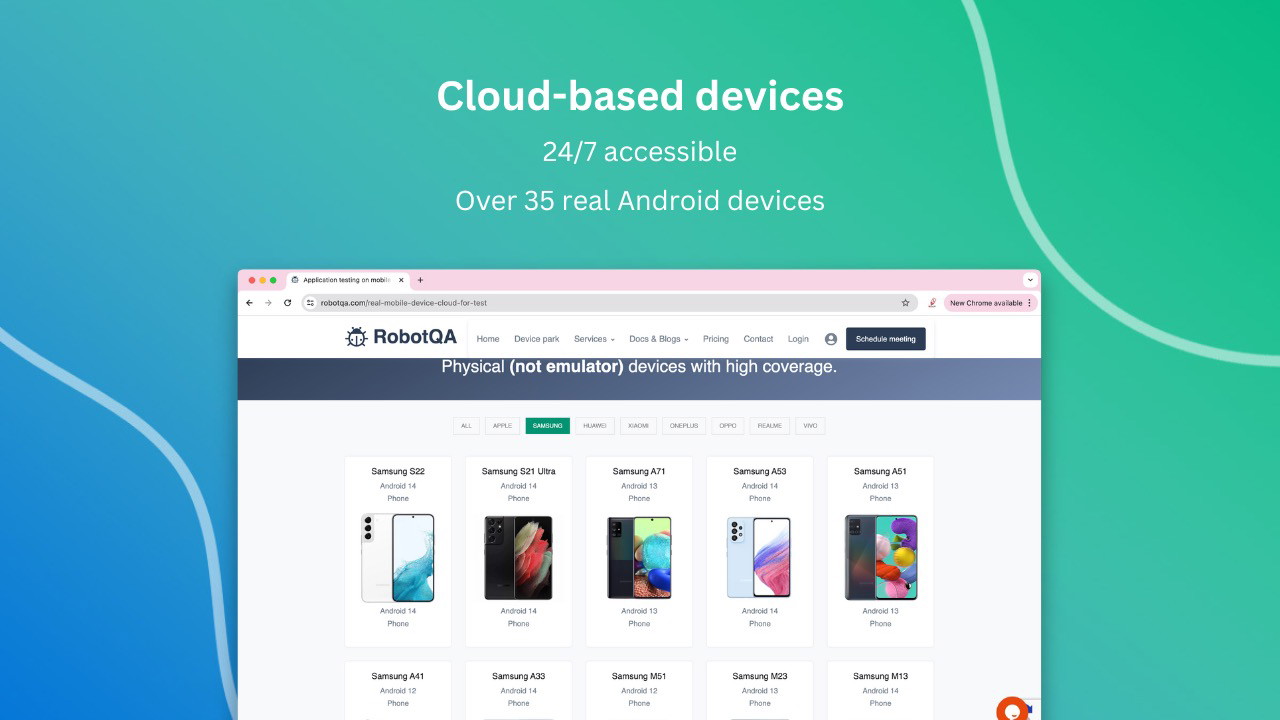Open the tab search chevron in Chrome
The height and width of the screenshot is (720, 1280).
tap(1030, 280)
